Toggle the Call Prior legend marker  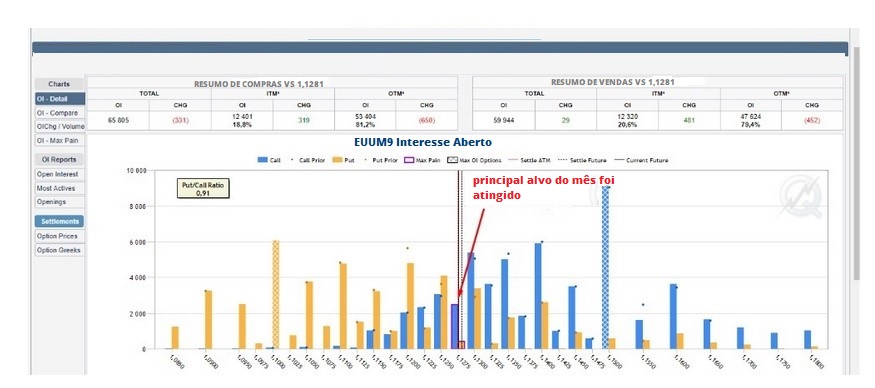293,160
